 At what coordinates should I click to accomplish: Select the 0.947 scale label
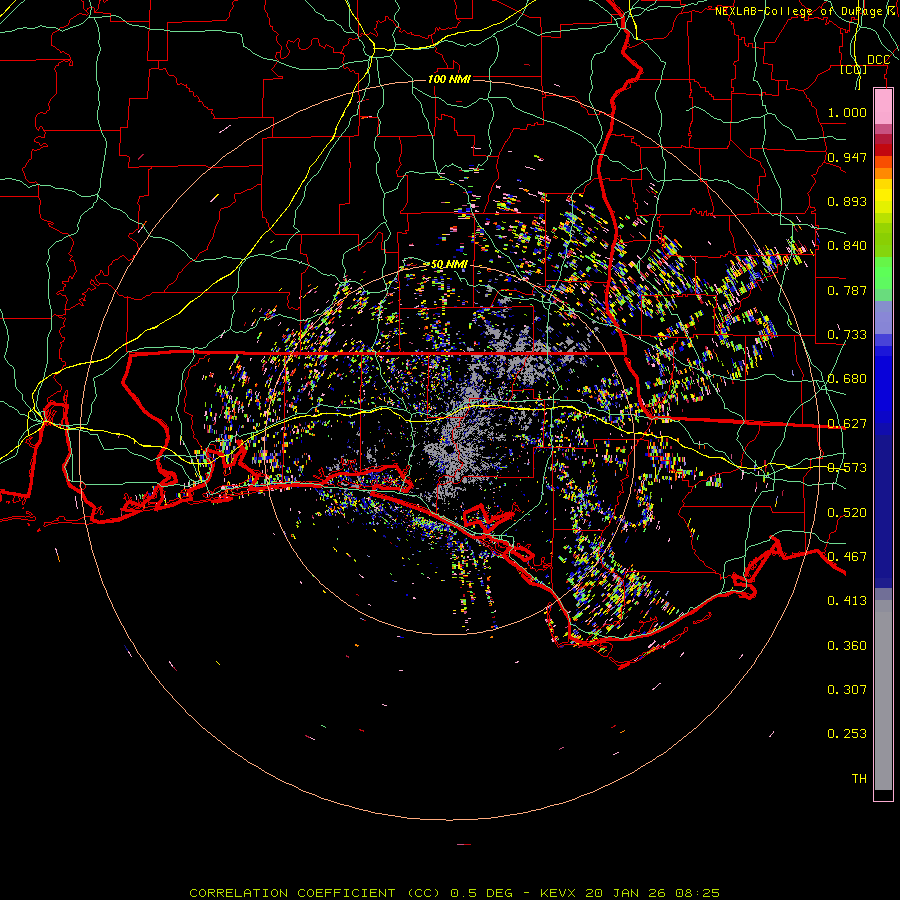(847, 157)
